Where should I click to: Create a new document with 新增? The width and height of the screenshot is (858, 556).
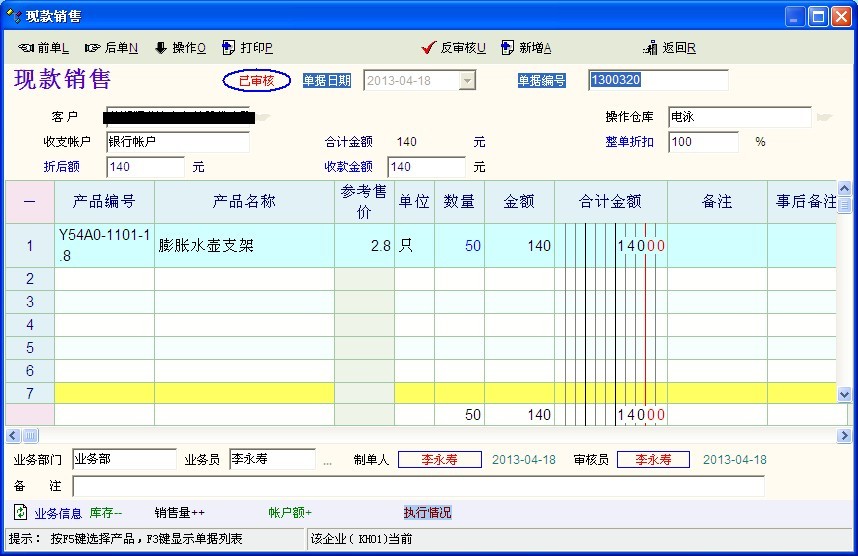point(526,48)
